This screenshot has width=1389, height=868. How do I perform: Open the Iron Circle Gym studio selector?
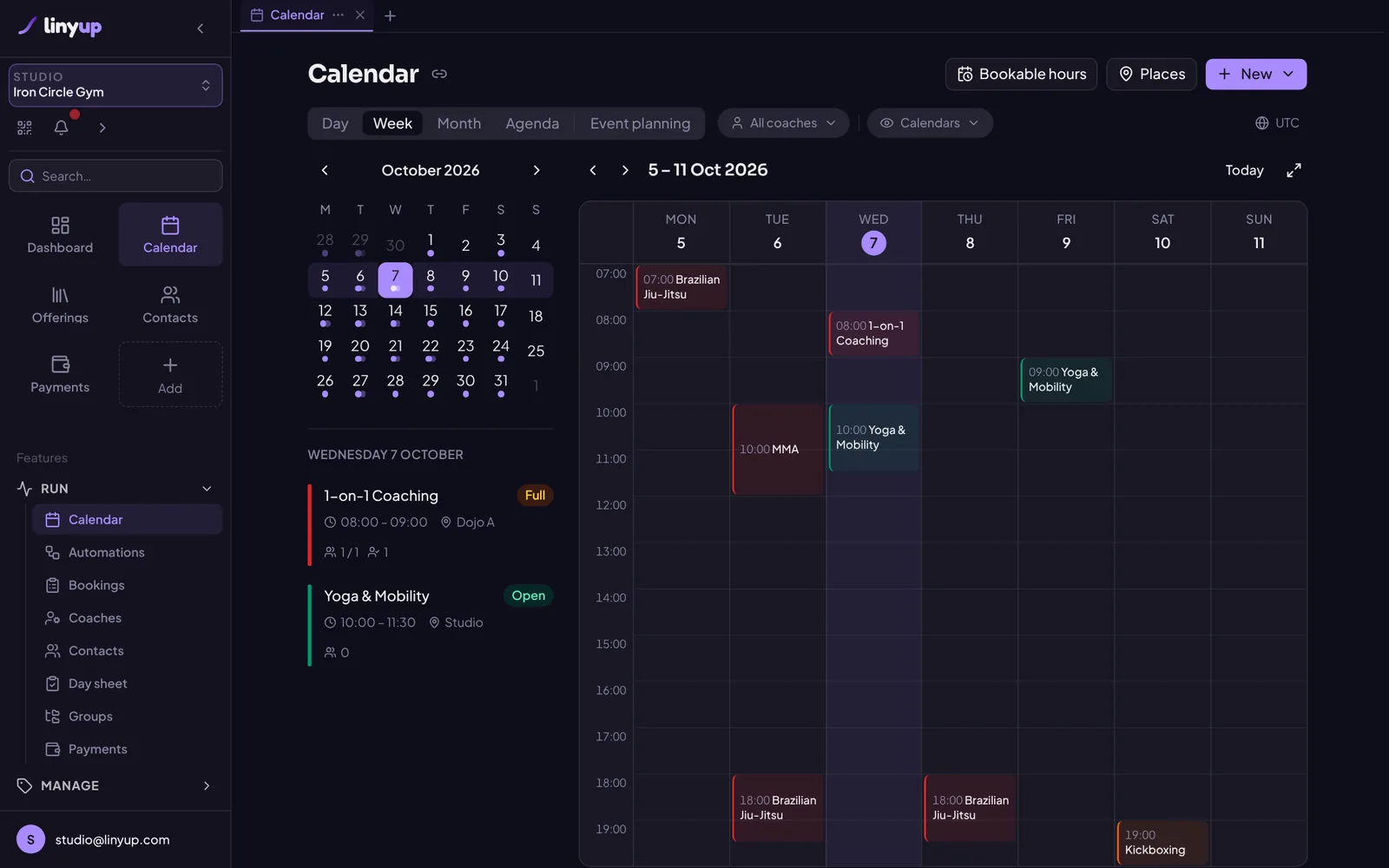[x=115, y=85]
